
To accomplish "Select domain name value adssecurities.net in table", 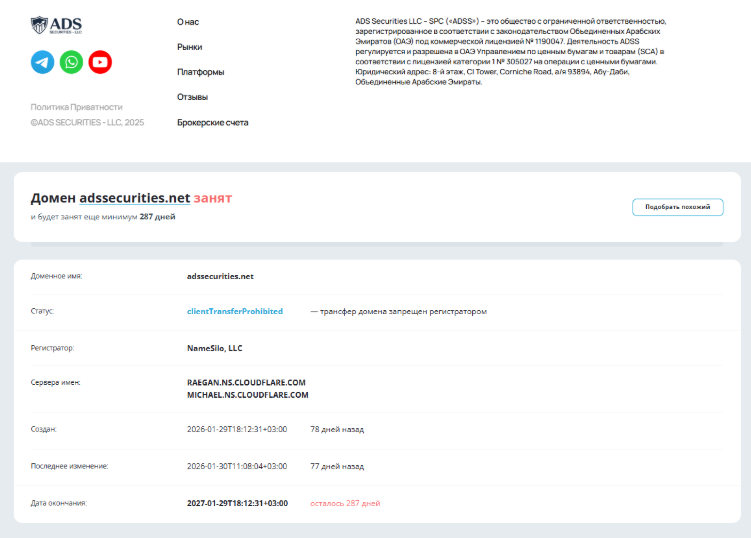I will coord(220,276).
